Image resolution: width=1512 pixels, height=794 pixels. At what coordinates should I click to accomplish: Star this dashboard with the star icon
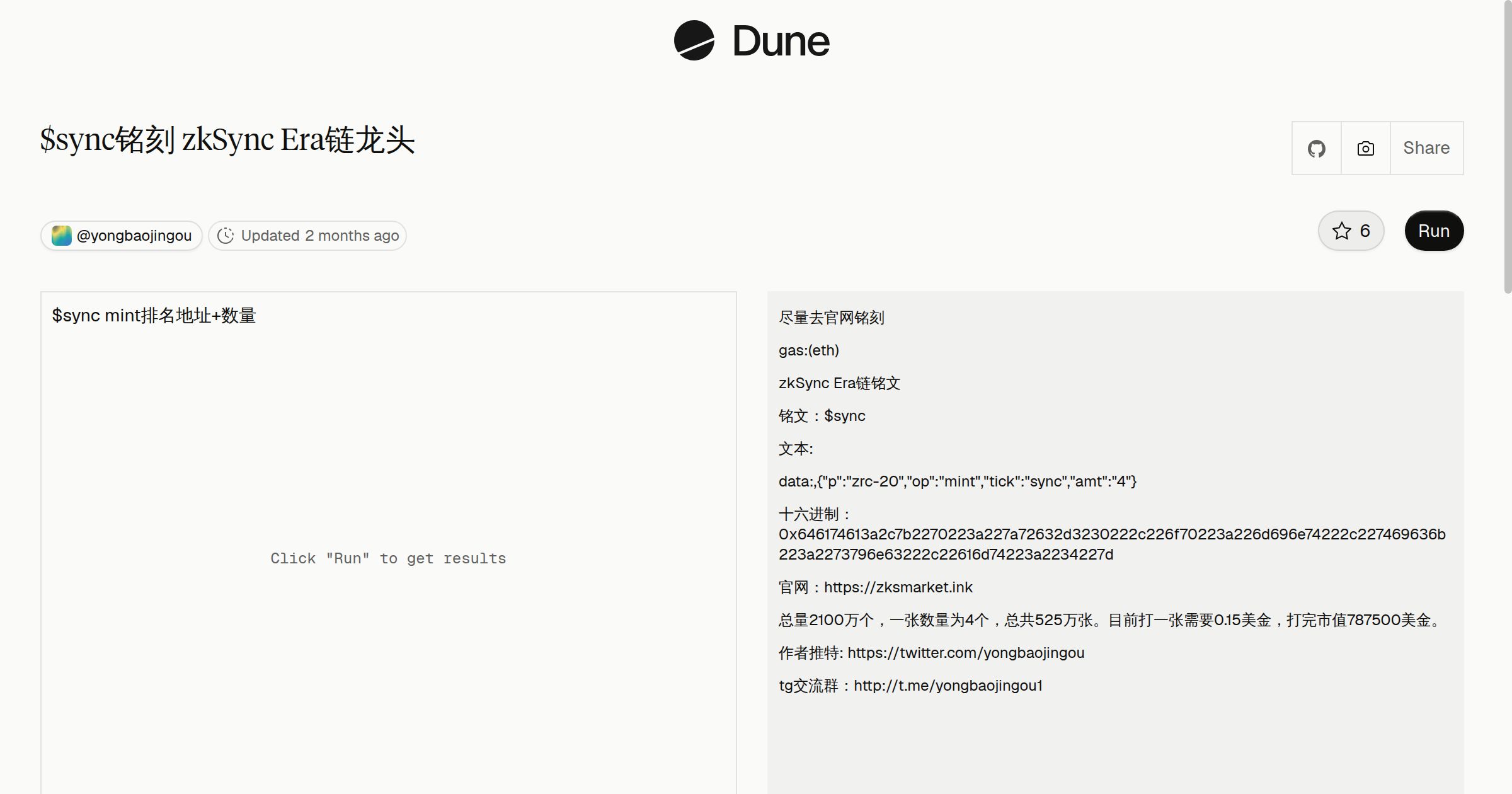coord(1341,231)
